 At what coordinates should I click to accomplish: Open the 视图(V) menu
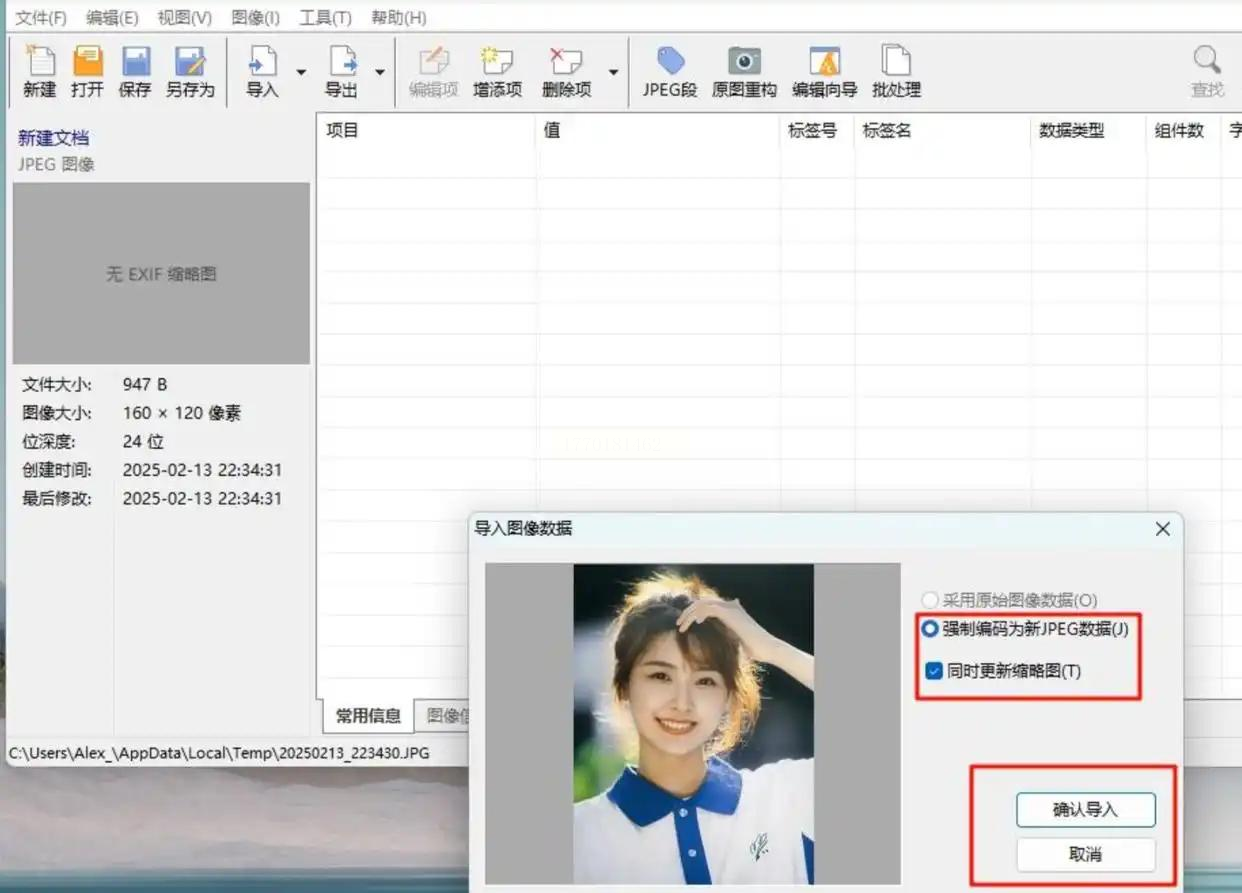[185, 18]
